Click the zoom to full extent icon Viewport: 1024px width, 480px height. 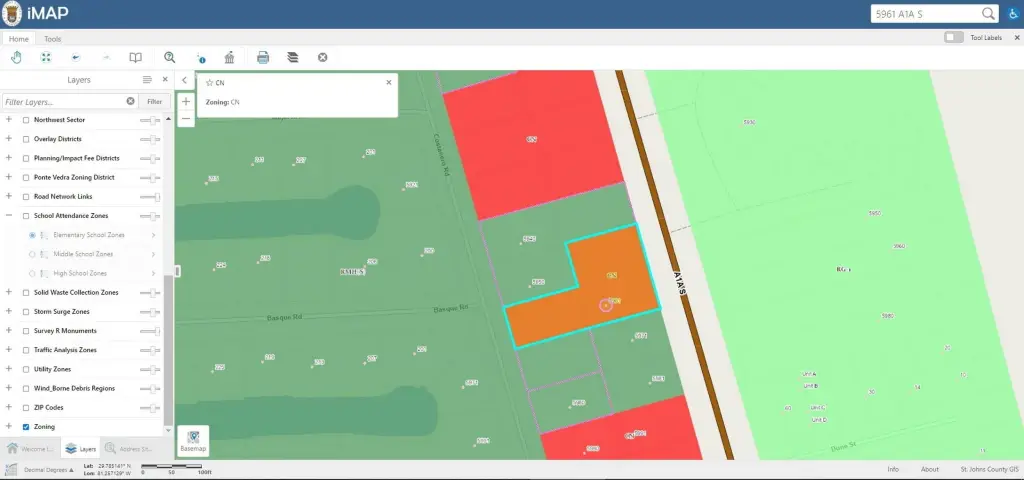pyautogui.click(x=46, y=57)
